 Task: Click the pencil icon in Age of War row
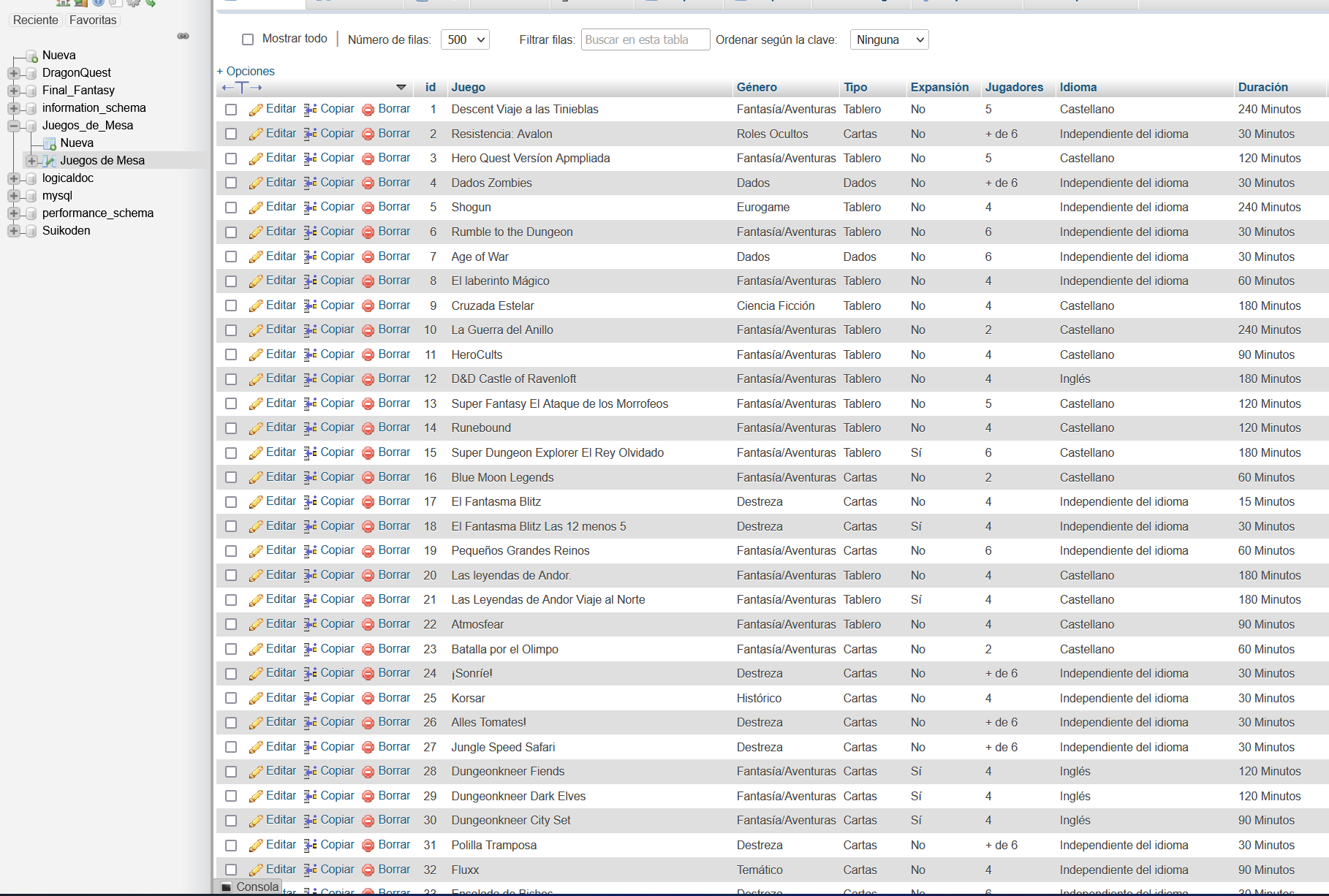(x=256, y=257)
